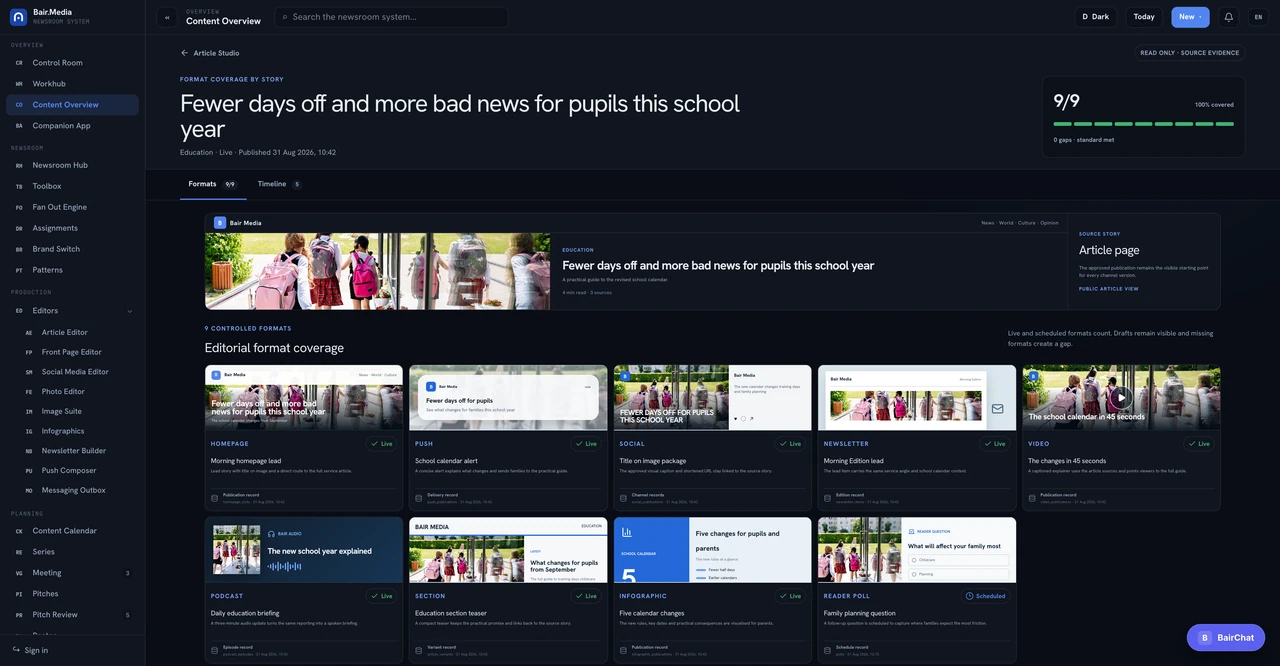Click Live status badge on Push card
Viewport: 1280px width, 666px height.
point(586,443)
